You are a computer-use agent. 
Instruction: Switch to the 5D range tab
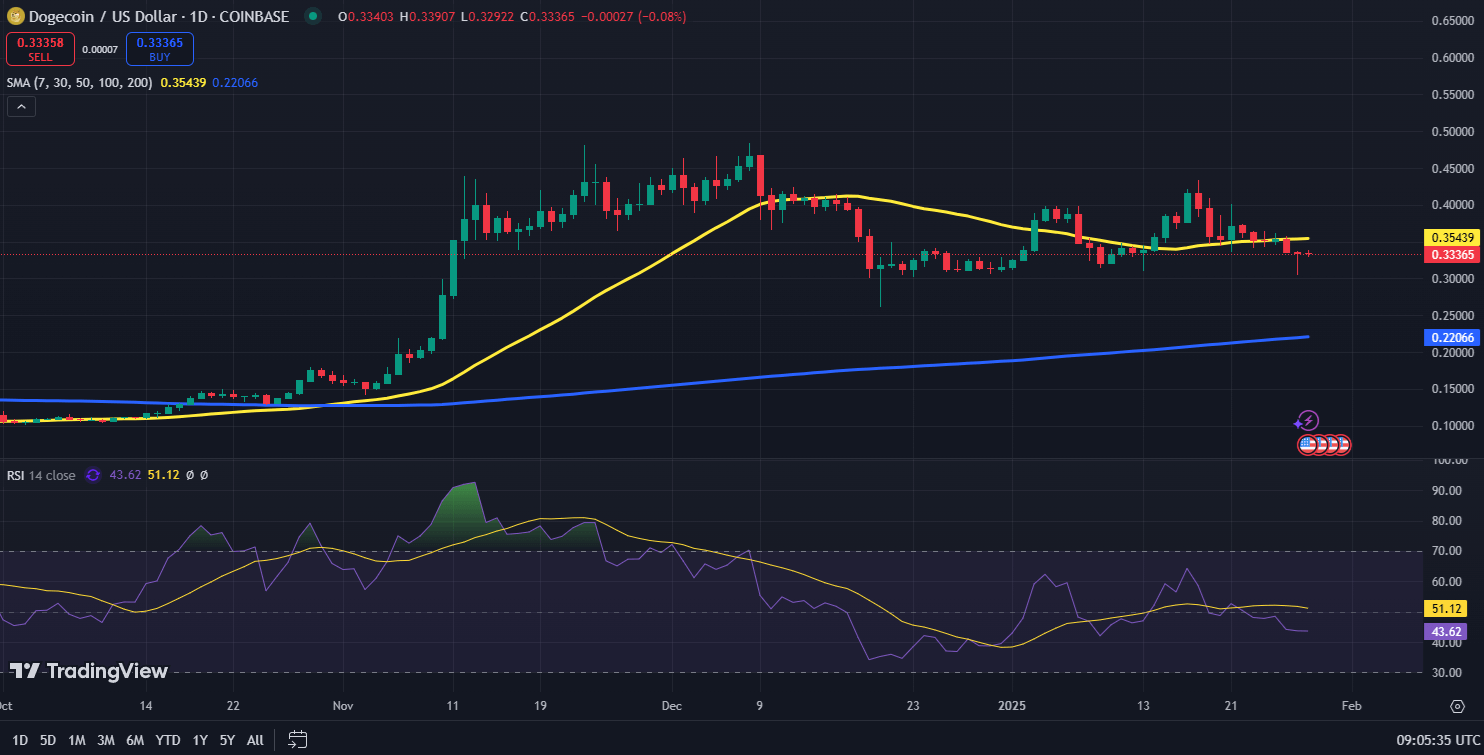[x=48, y=740]
